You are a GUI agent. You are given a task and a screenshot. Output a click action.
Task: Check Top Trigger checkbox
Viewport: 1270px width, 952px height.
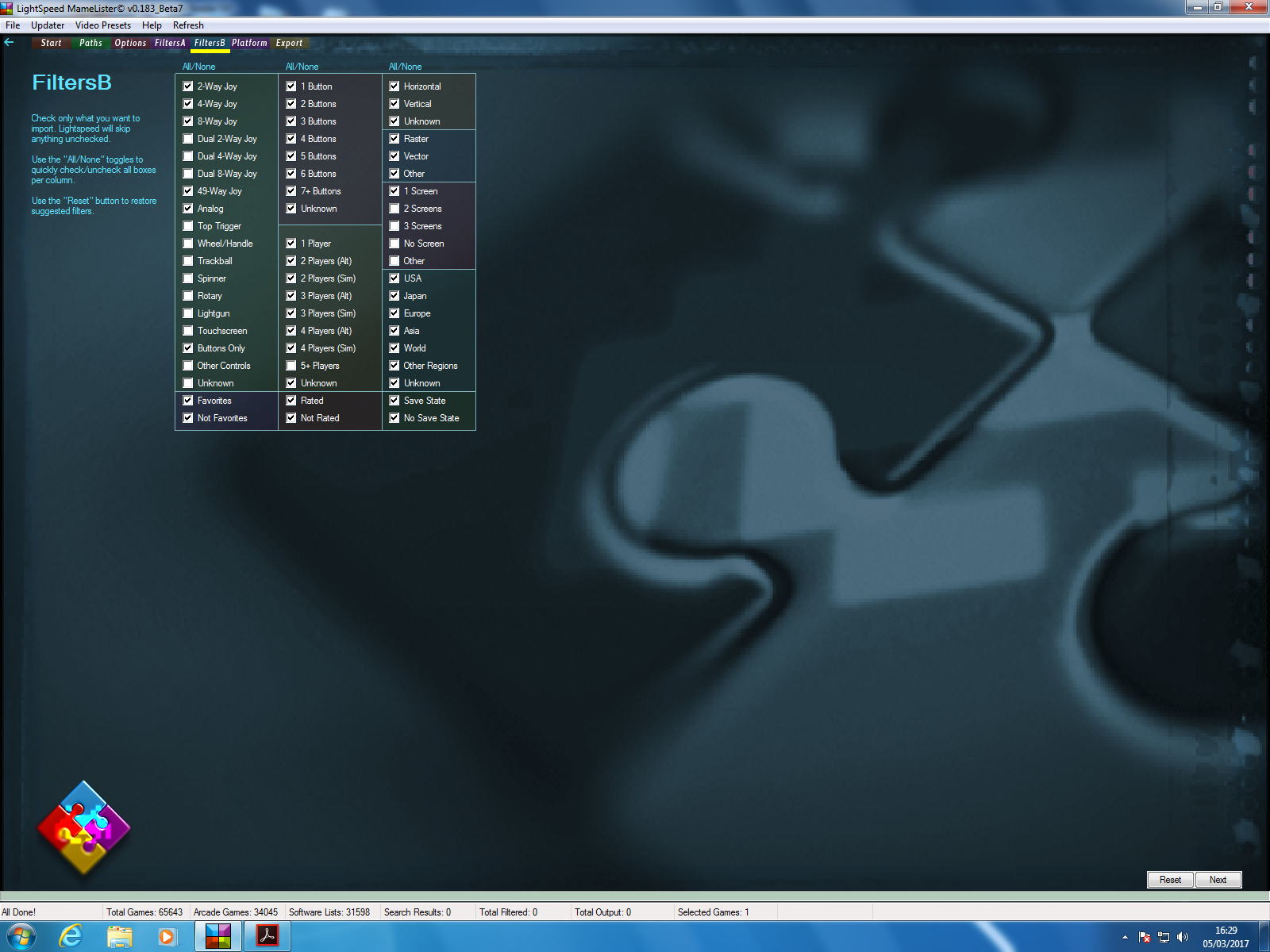point(188,226)
